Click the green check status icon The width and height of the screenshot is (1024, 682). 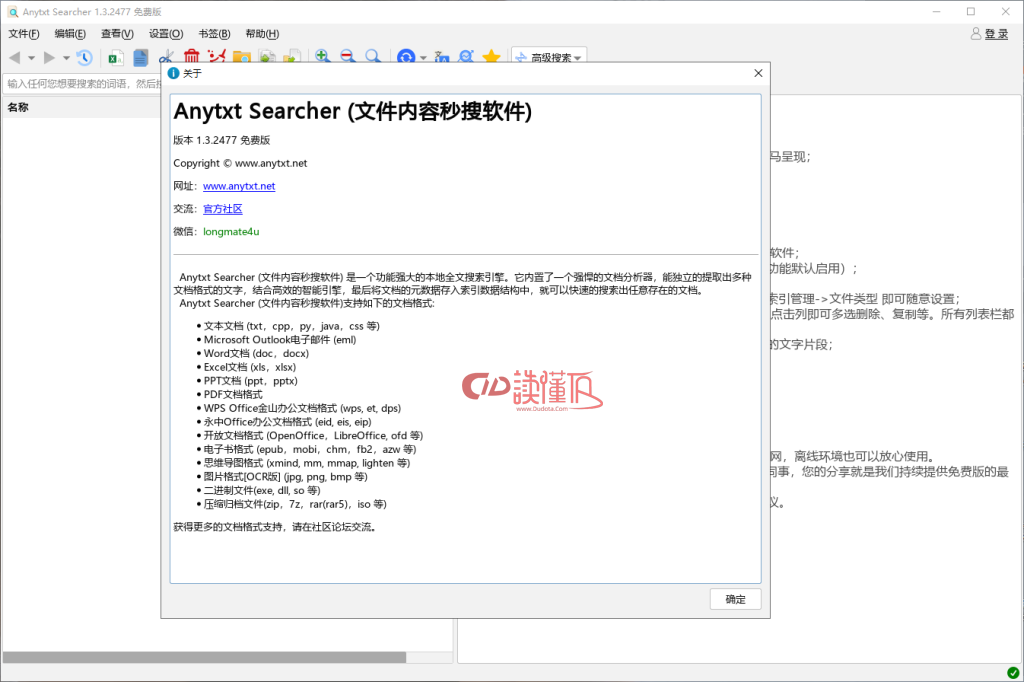tap(1013, 673)
